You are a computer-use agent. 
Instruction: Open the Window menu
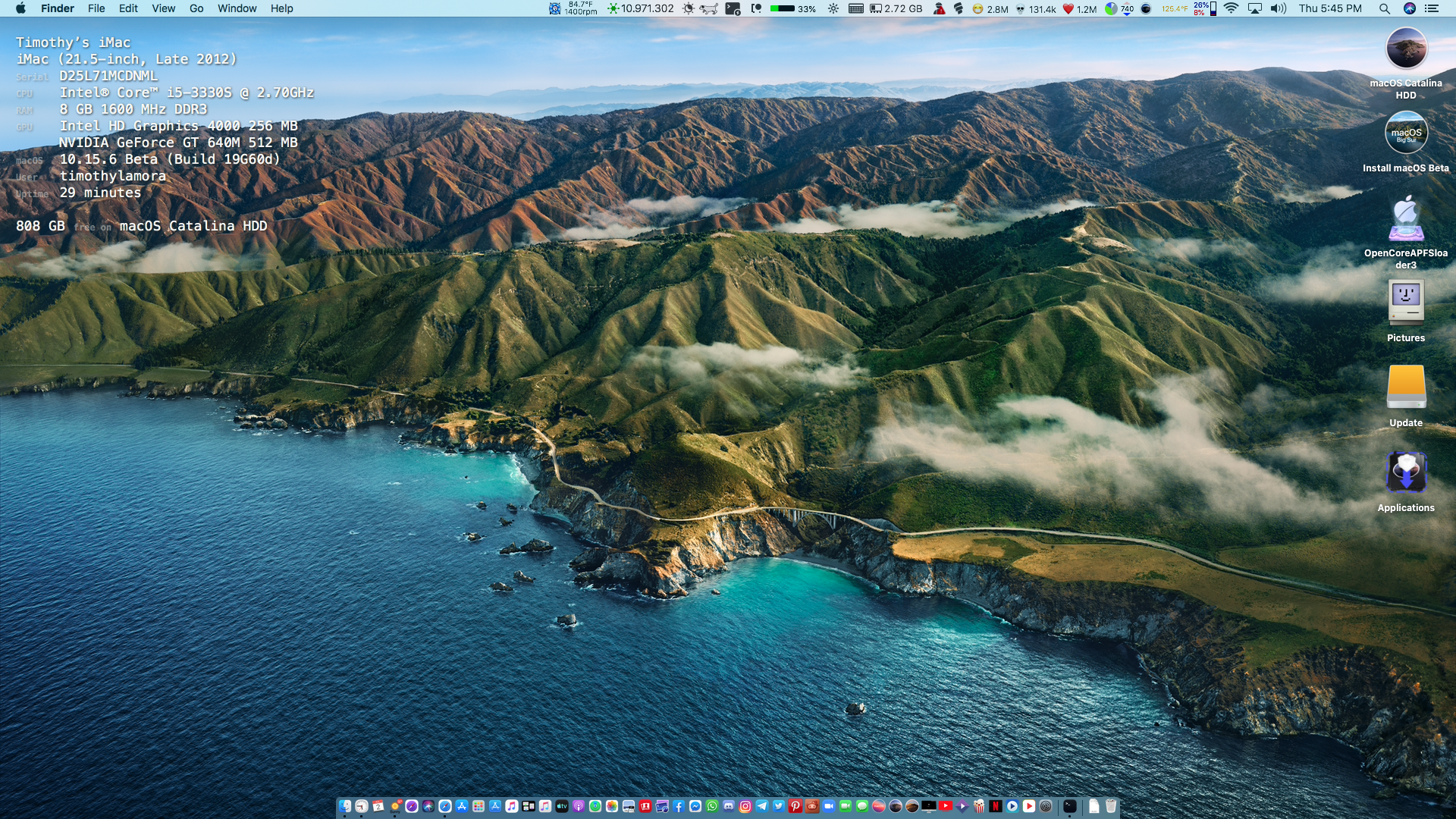click(x=237, y=8)
